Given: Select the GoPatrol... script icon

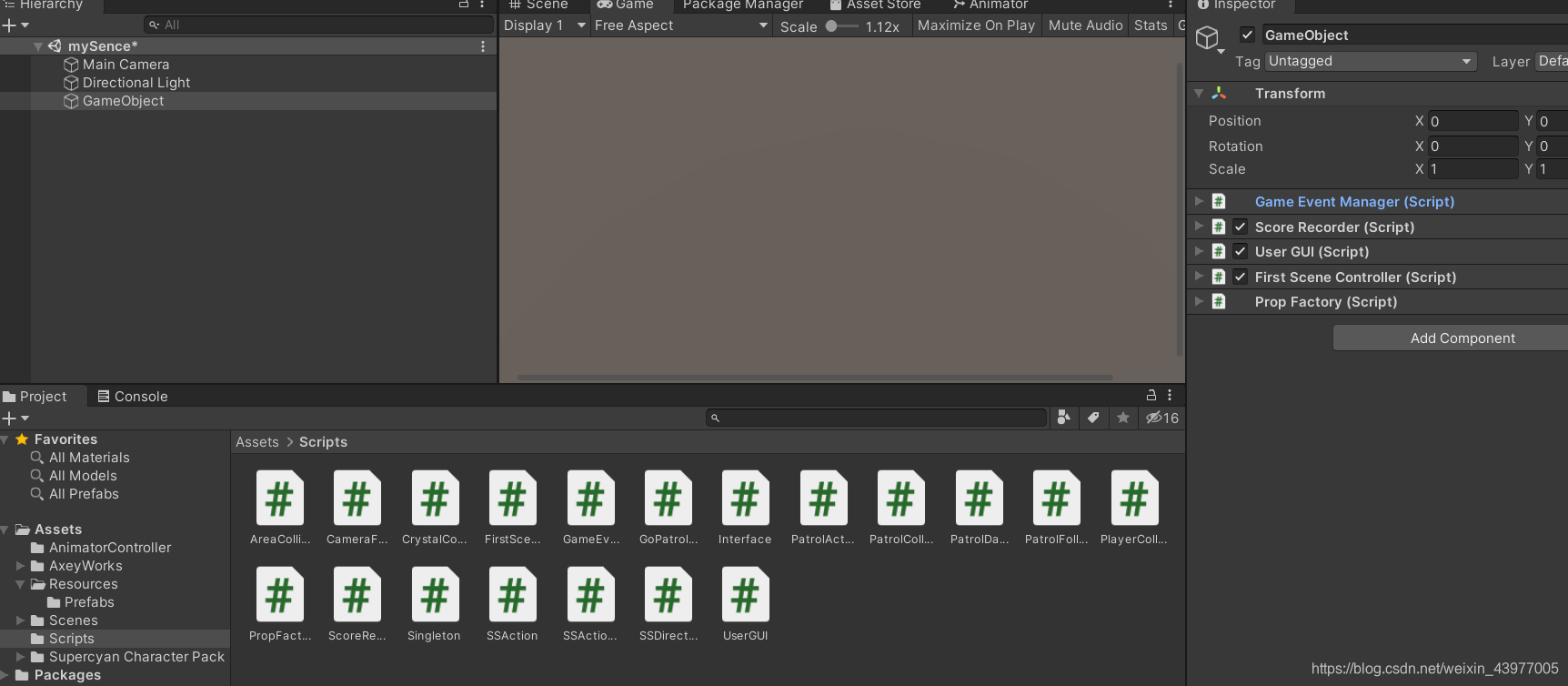Looking at the screenshot, I should (x=668, y=499).
